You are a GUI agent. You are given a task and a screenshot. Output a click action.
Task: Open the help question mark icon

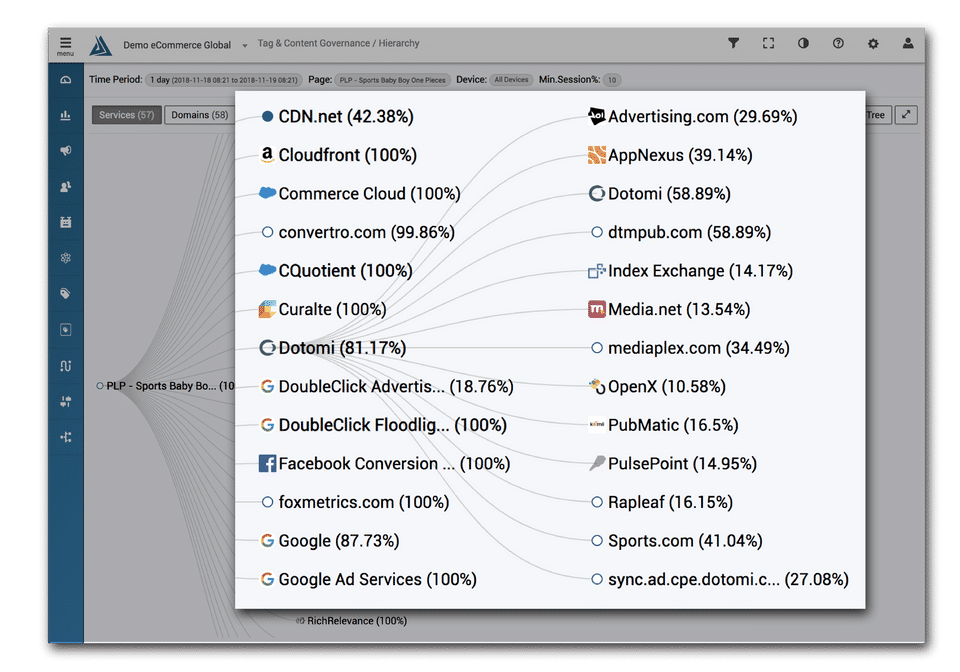[x=838, y=44]
